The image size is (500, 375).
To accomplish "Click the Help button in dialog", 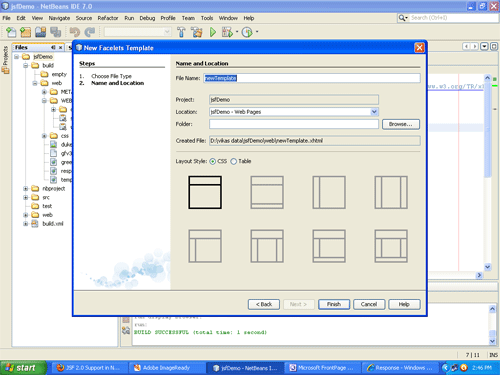I will (404, 304).
